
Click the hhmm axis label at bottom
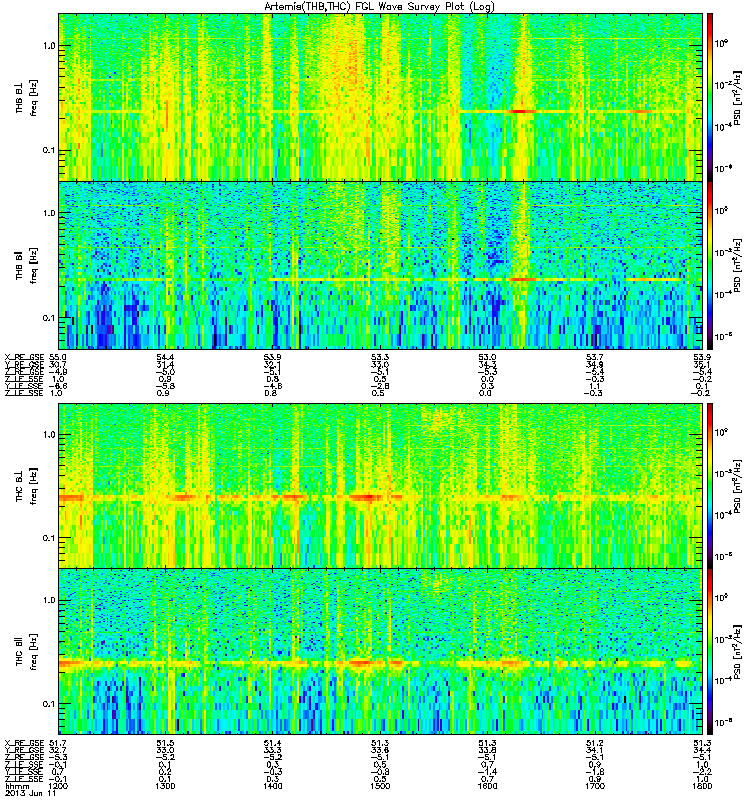(x=17, y=786)
